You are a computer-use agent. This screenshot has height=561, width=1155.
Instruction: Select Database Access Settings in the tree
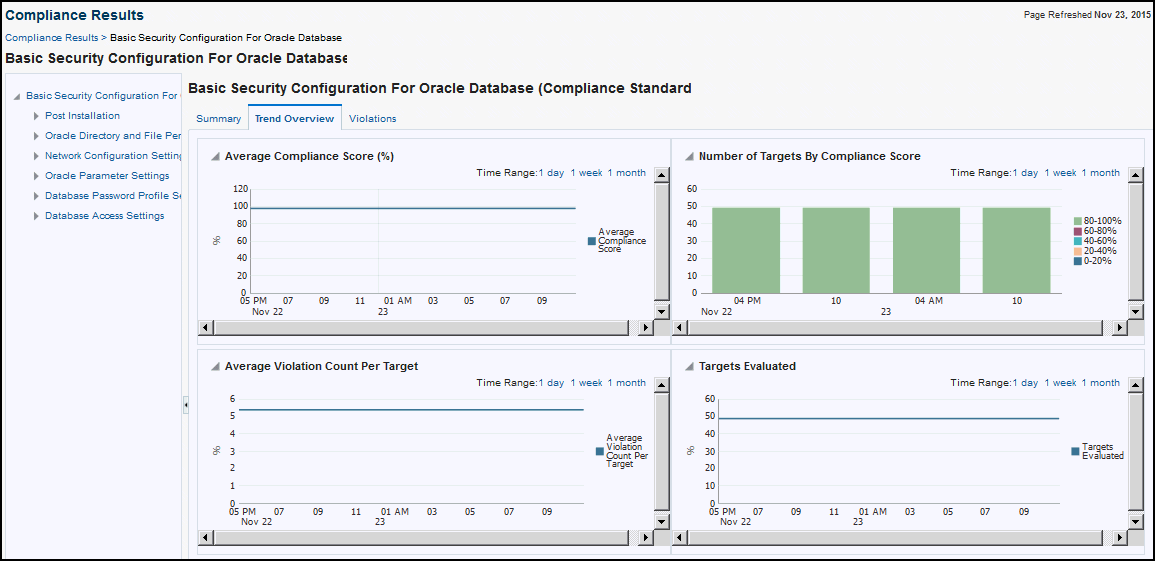tap(105, 216)
